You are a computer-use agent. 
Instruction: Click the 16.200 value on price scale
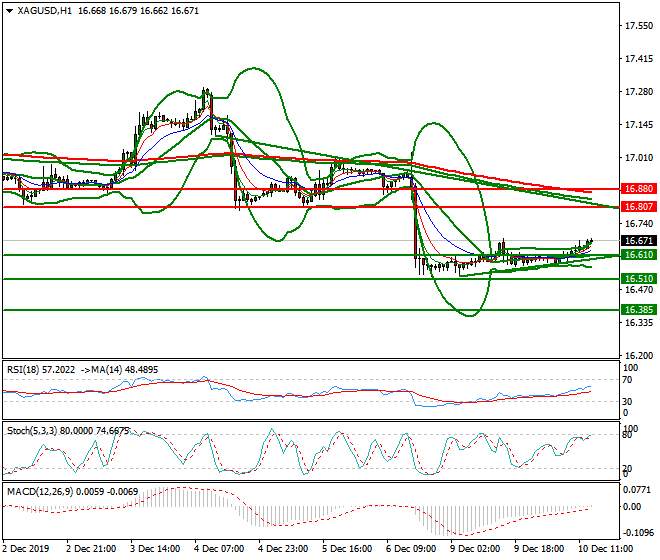pos(636,356)
